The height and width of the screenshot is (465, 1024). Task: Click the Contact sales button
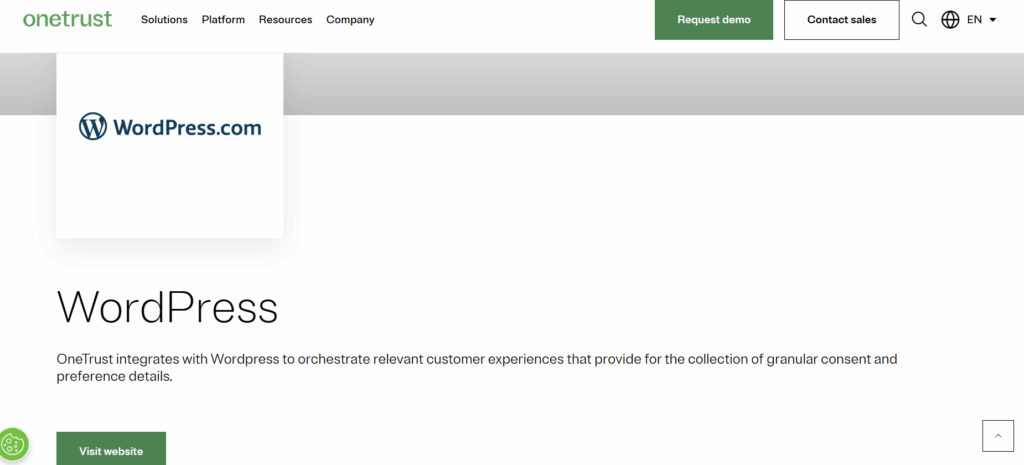842,20
